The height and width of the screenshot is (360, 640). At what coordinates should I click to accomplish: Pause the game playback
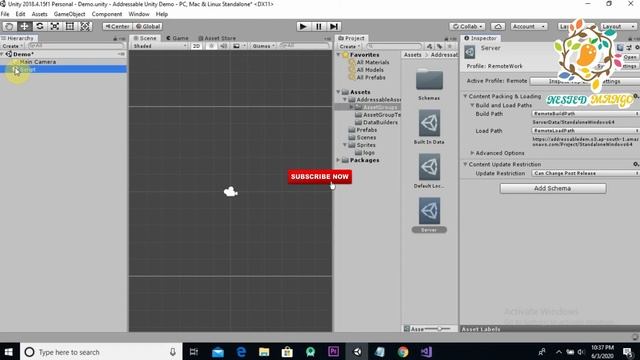(318, 26)
